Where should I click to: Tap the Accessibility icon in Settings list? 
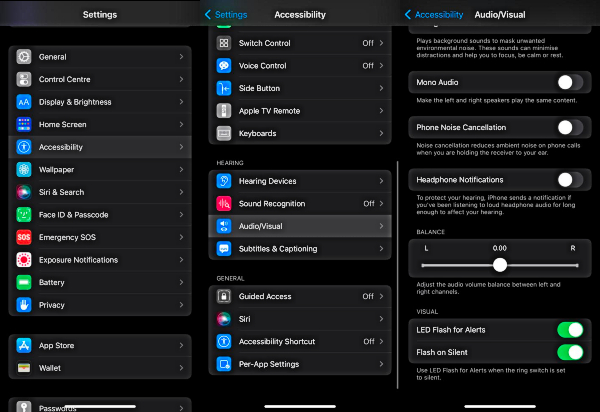point(24,147)
